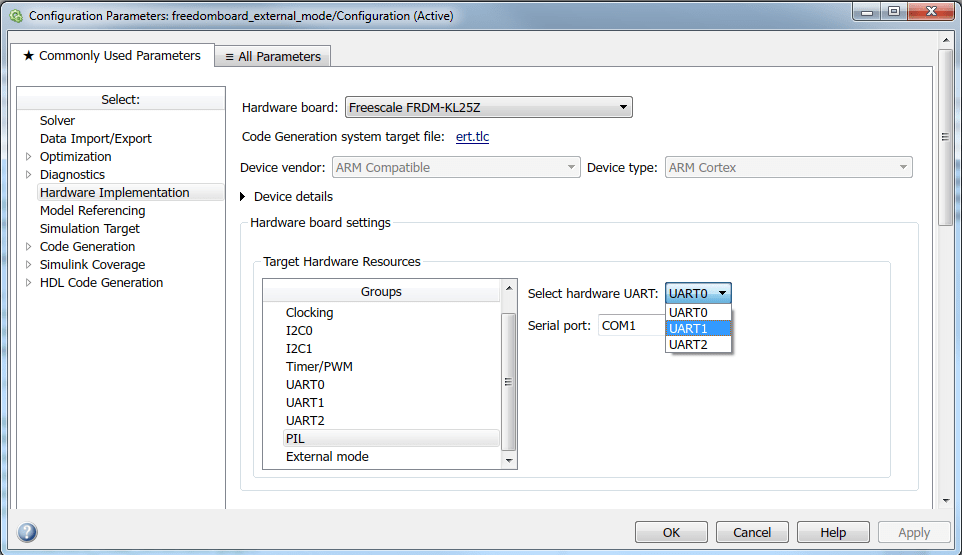962x555 pixels.
Task: Expand the Diagnostics tree node
Action: pos(28,175)
